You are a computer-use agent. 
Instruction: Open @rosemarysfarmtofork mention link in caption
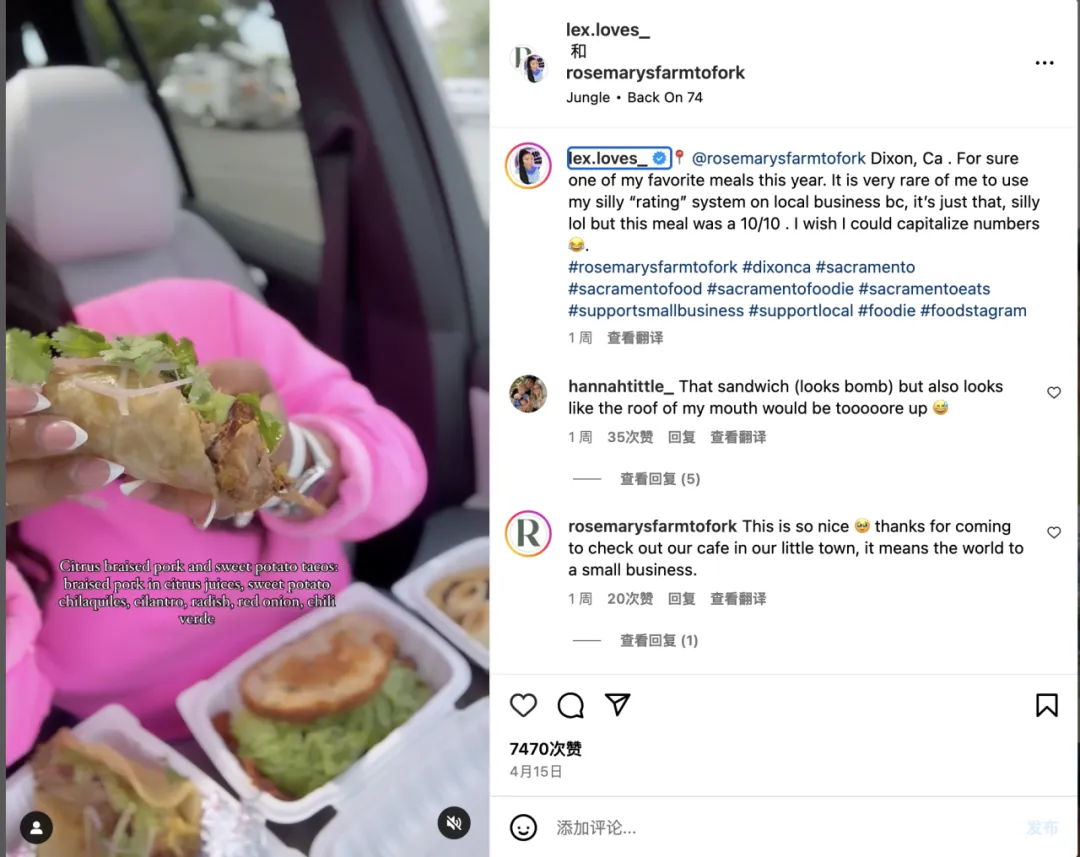click(778, 158)
